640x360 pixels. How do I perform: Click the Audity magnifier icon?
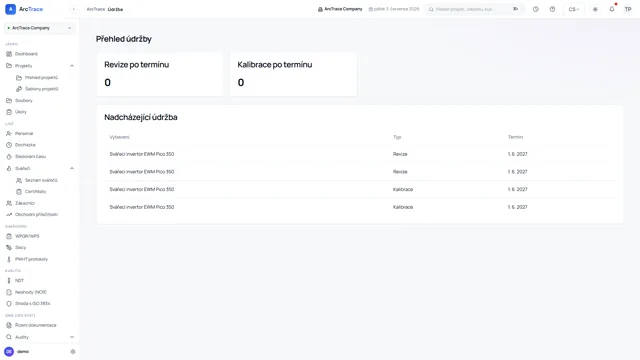pos(9,337)
